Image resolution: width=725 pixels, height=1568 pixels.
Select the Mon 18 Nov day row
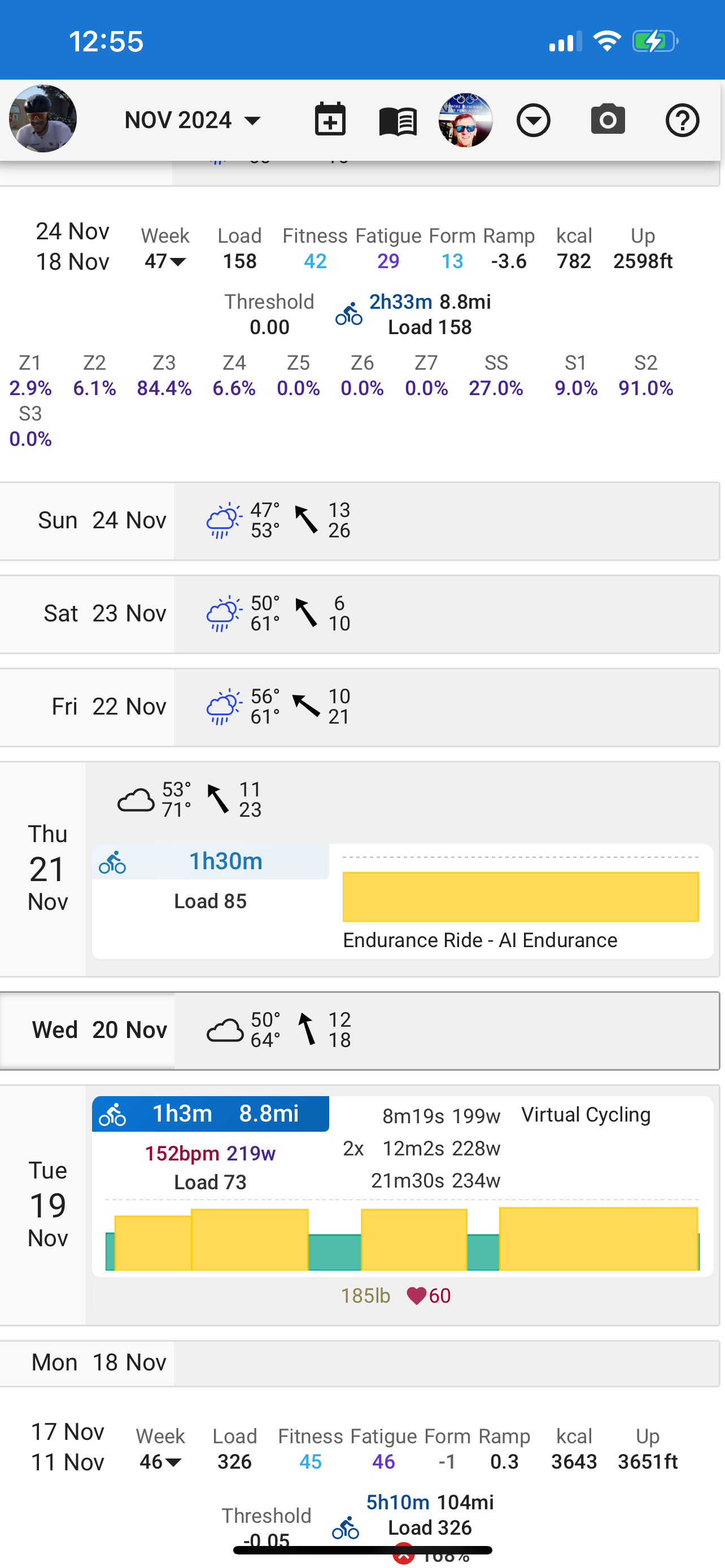coord(360,1362)
